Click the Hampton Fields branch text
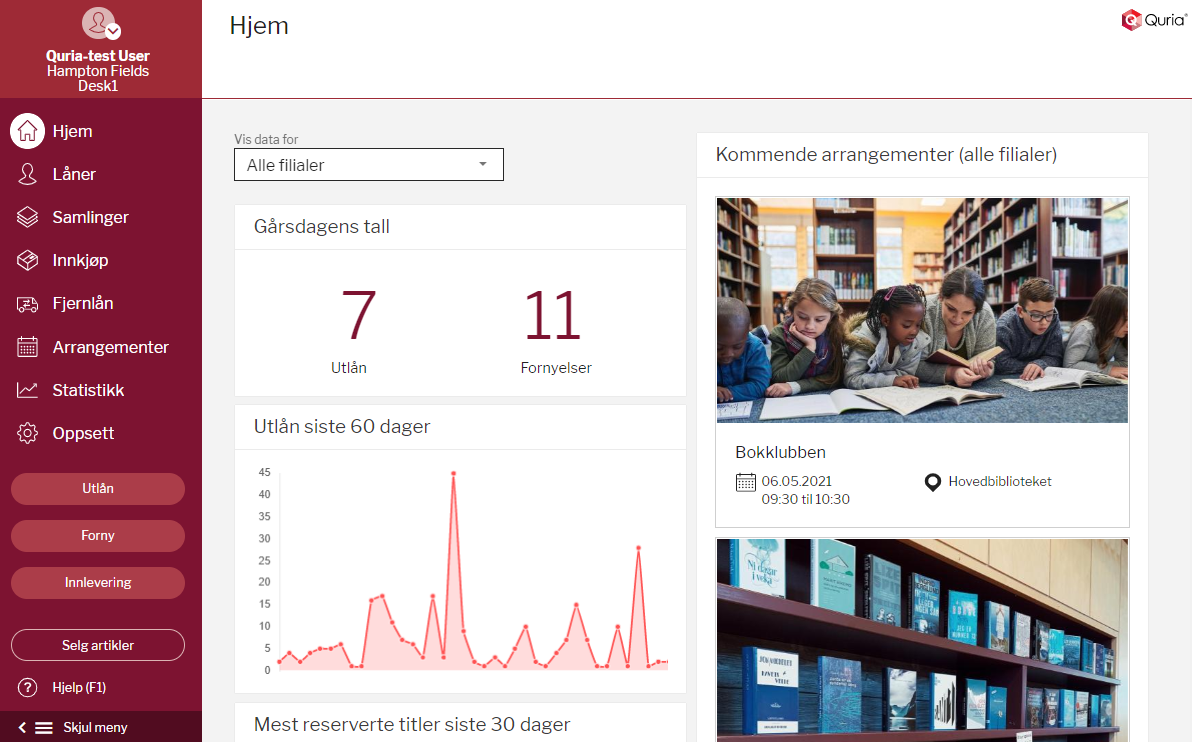 click(98, 71)
